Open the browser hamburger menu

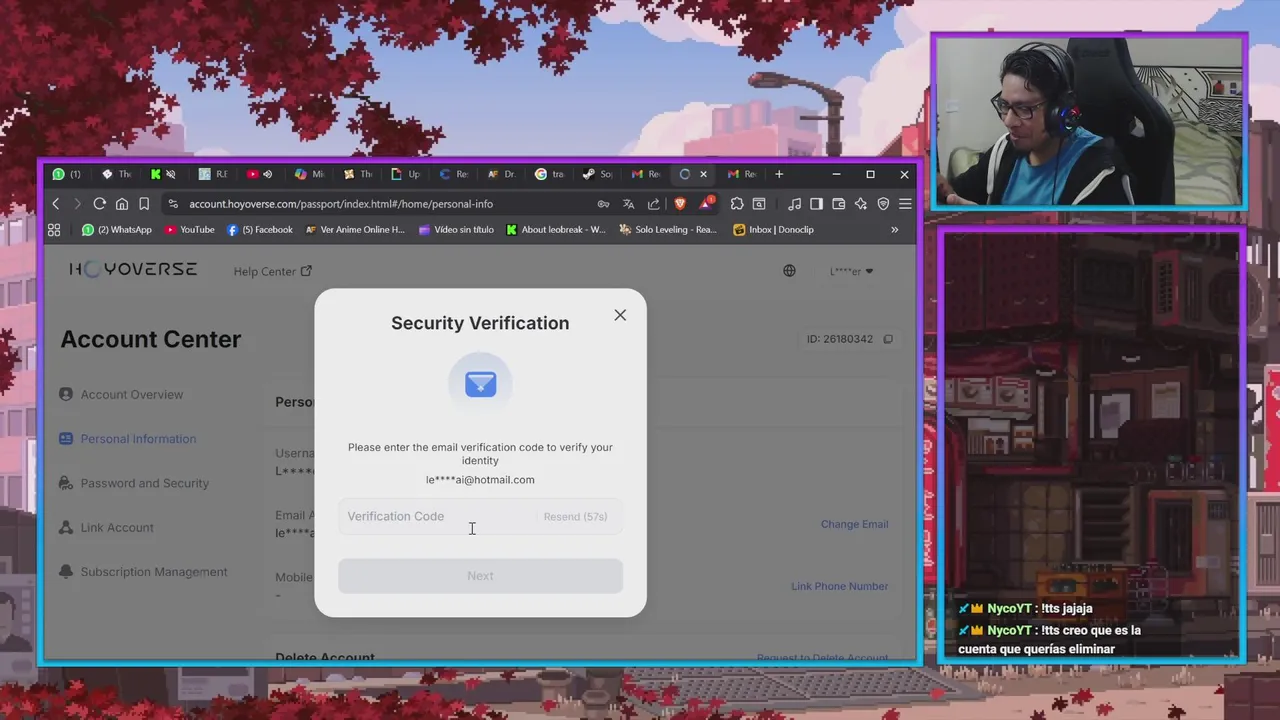tap(905, 204)
